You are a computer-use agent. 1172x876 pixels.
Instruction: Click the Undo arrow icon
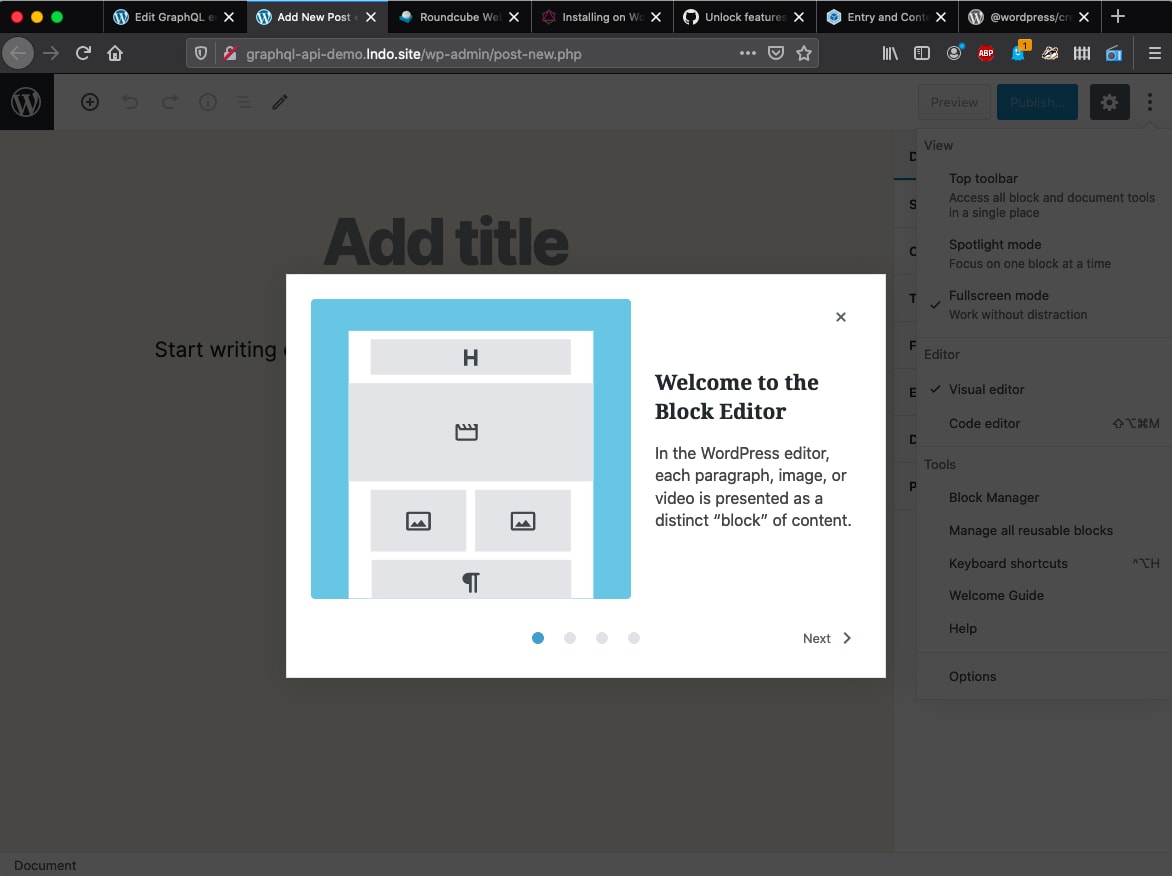[x=130, y=102]
